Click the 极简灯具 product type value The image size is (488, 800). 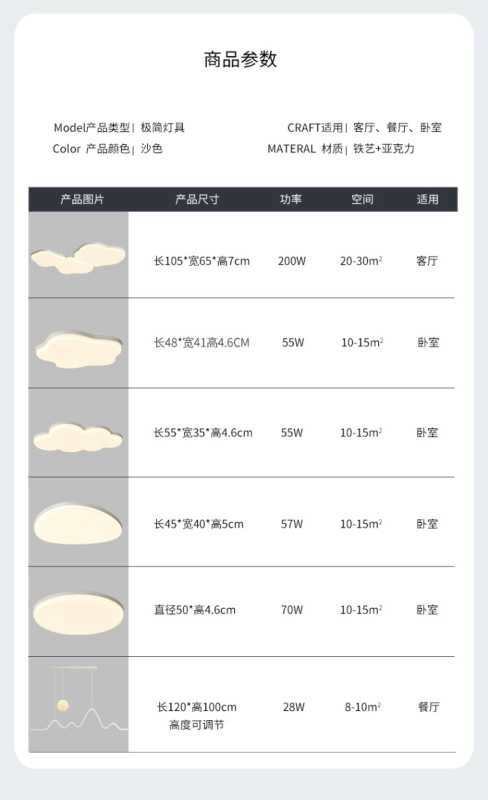point(163,128)
